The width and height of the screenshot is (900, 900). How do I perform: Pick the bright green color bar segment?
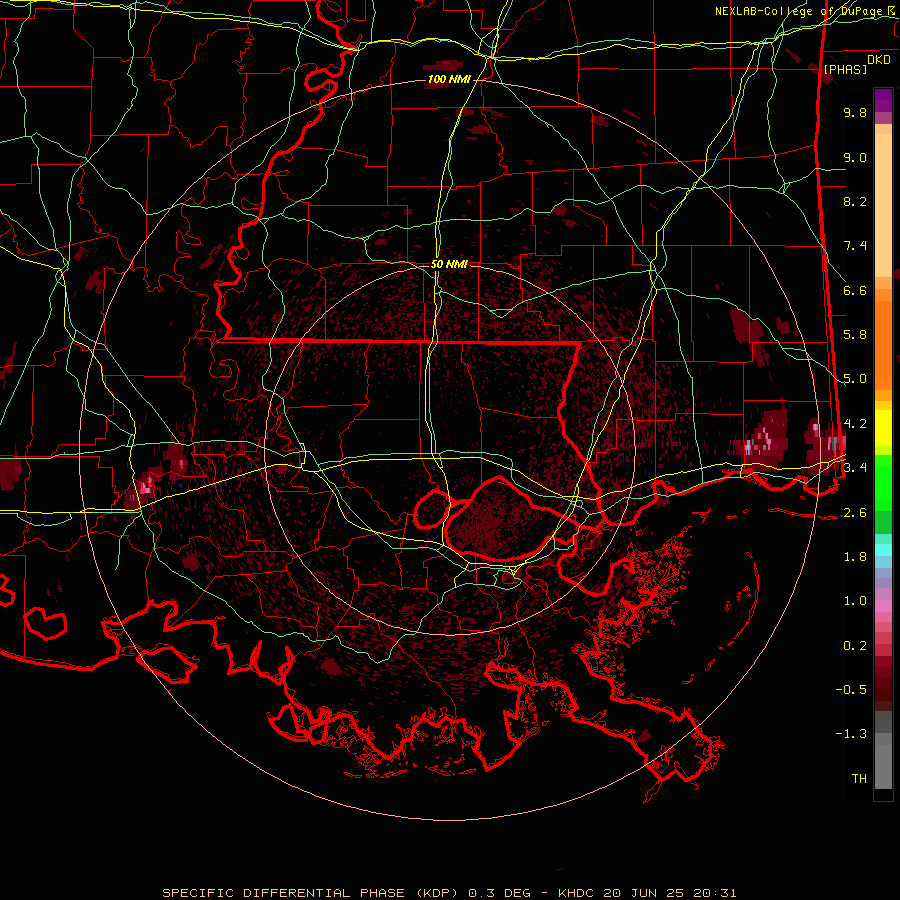click(883, 483)
